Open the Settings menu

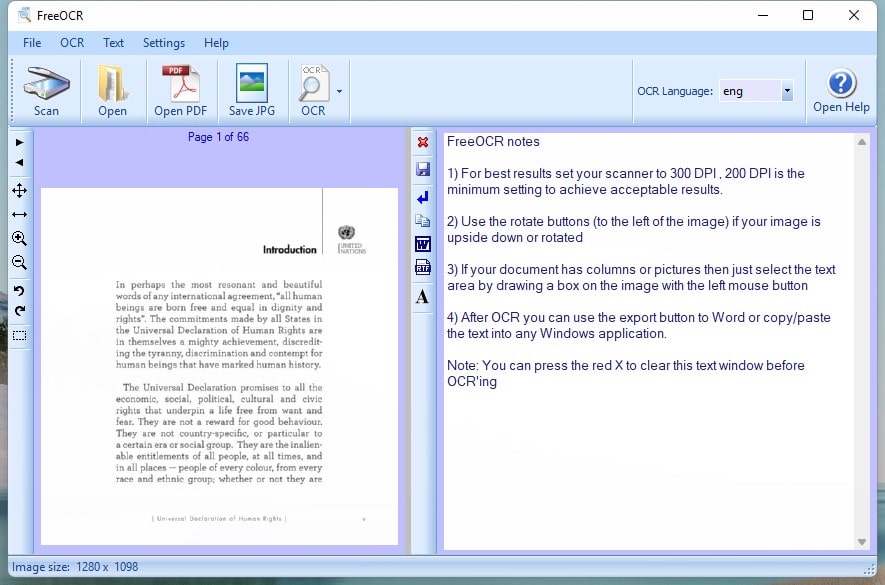point(164,43)
